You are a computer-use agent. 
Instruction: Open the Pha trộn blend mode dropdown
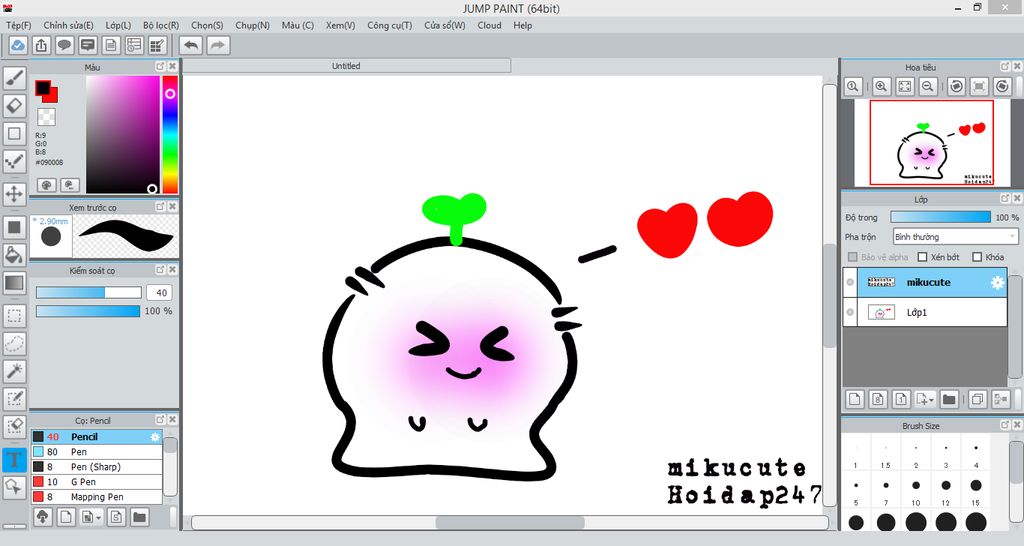(x=955, y=236)
